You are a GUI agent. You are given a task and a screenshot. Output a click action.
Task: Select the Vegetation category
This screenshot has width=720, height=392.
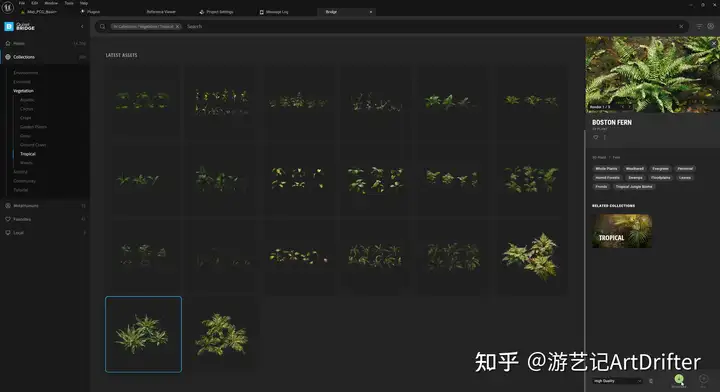23,91
